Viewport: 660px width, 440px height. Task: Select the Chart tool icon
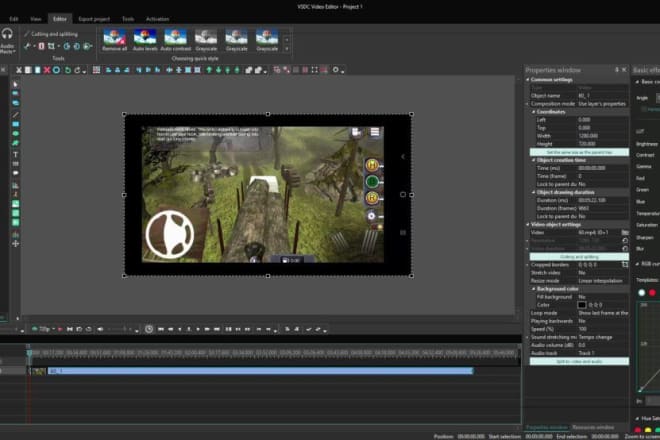click(16, 185)
